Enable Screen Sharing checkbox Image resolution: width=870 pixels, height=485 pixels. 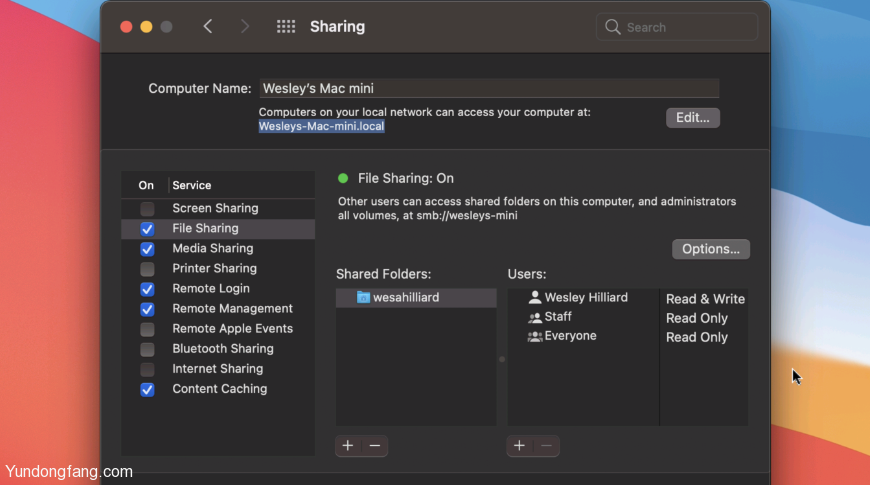[x=147, y=209]
